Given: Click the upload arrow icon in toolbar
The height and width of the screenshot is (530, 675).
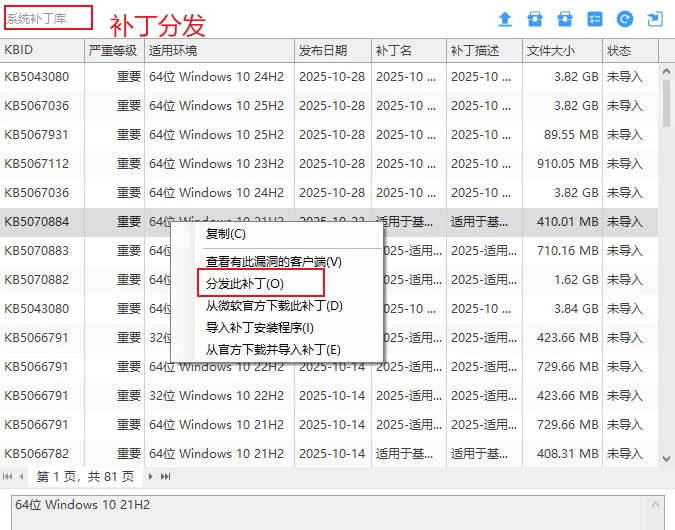Looking at the screenshot, I should (x=505, y=19).
